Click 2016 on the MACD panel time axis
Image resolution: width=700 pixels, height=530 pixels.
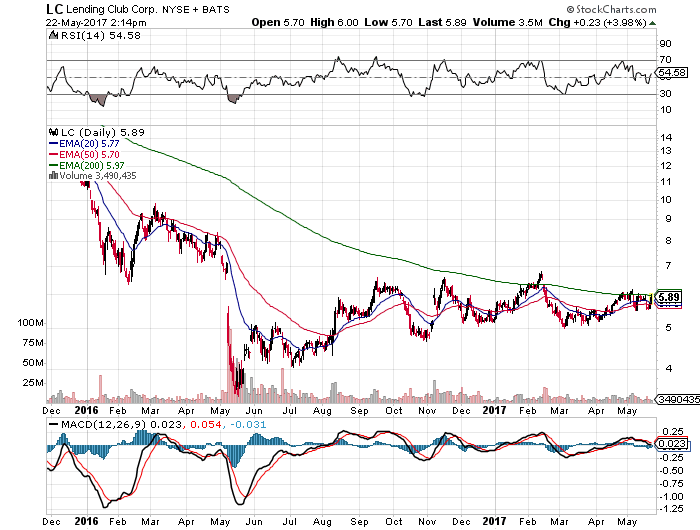pyautogui.click(x=86, y=521)
